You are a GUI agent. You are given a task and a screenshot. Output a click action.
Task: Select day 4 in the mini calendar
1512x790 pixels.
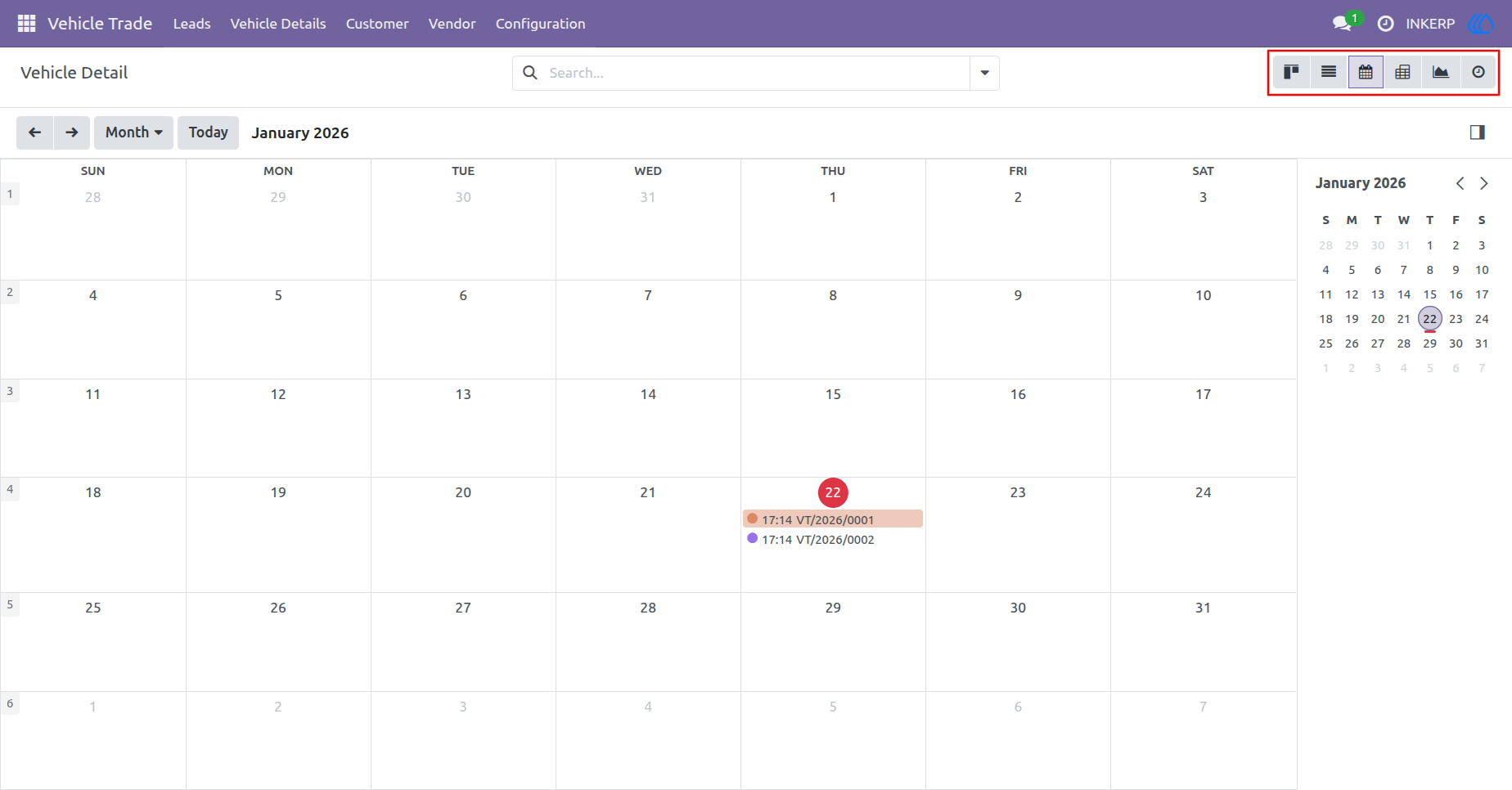[x=1325, y=270]
